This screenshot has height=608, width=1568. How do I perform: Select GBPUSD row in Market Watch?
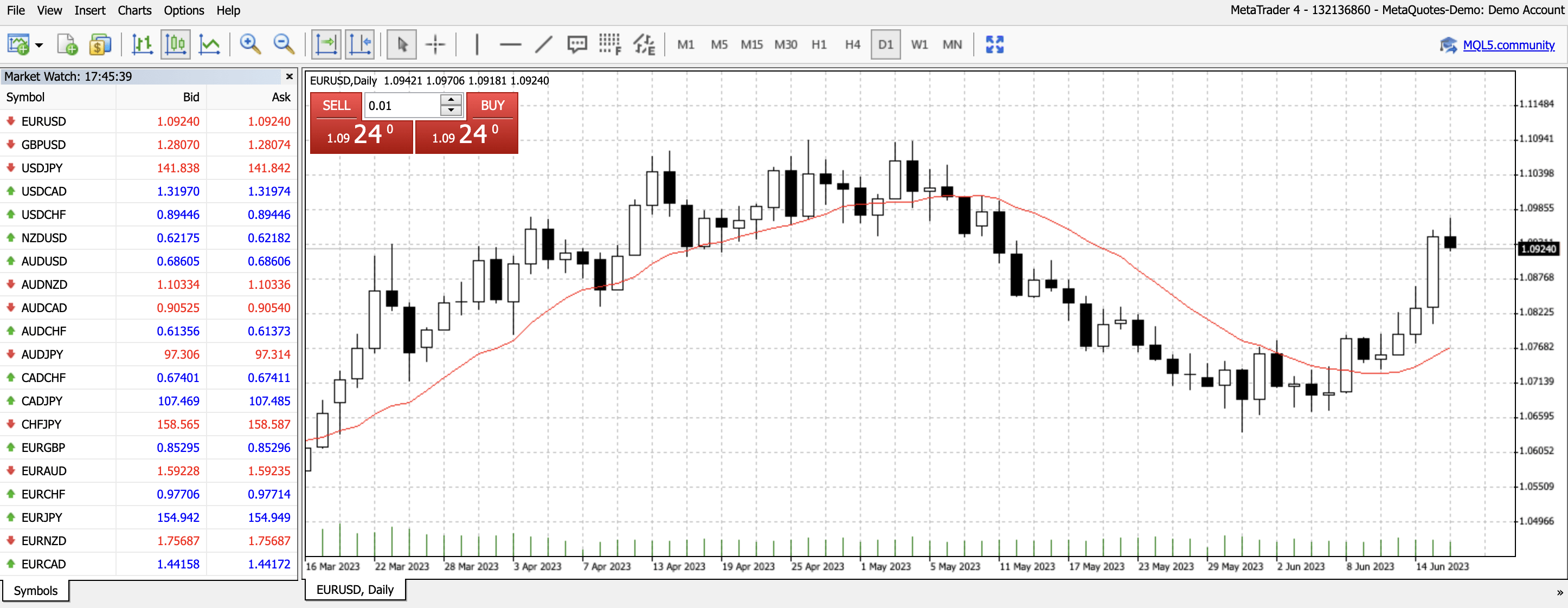tap(149, 145)
